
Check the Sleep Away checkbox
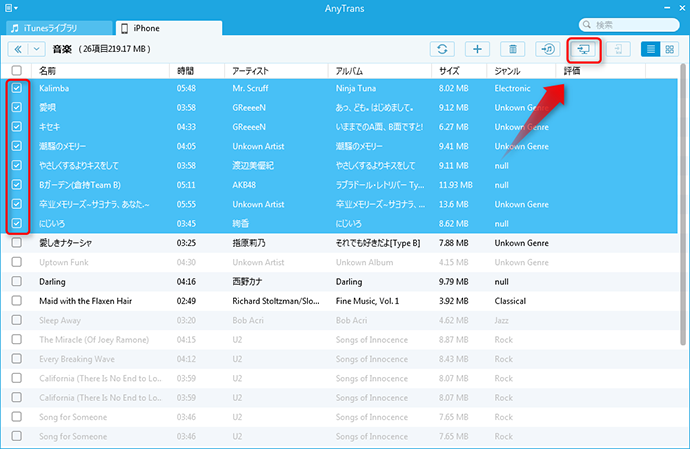(16, 320)
